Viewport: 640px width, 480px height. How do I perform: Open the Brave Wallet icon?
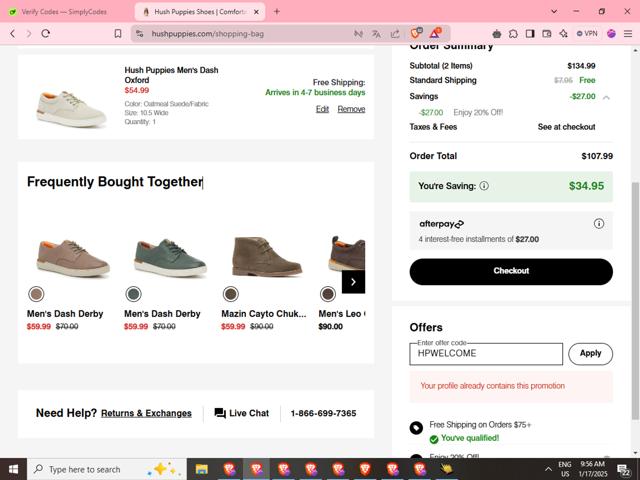click(x=547, y=34)
